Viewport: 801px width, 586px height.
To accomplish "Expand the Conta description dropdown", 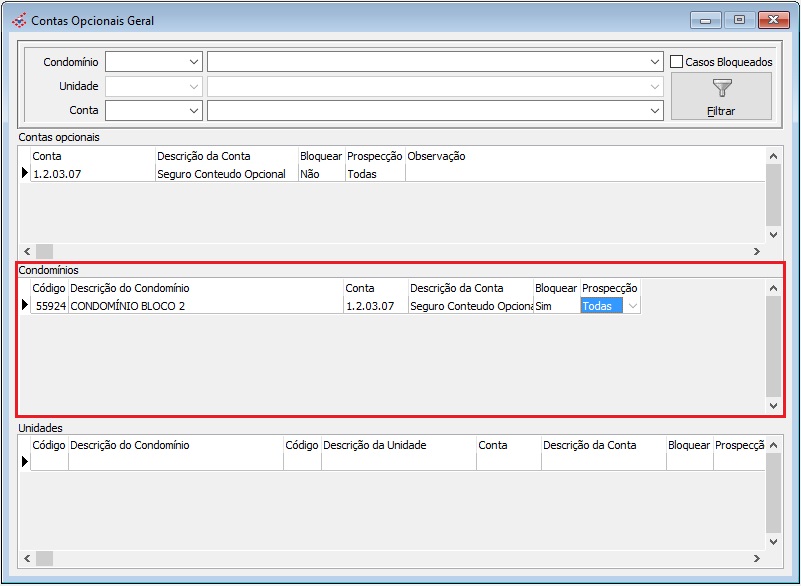I will tap(654, 110).
